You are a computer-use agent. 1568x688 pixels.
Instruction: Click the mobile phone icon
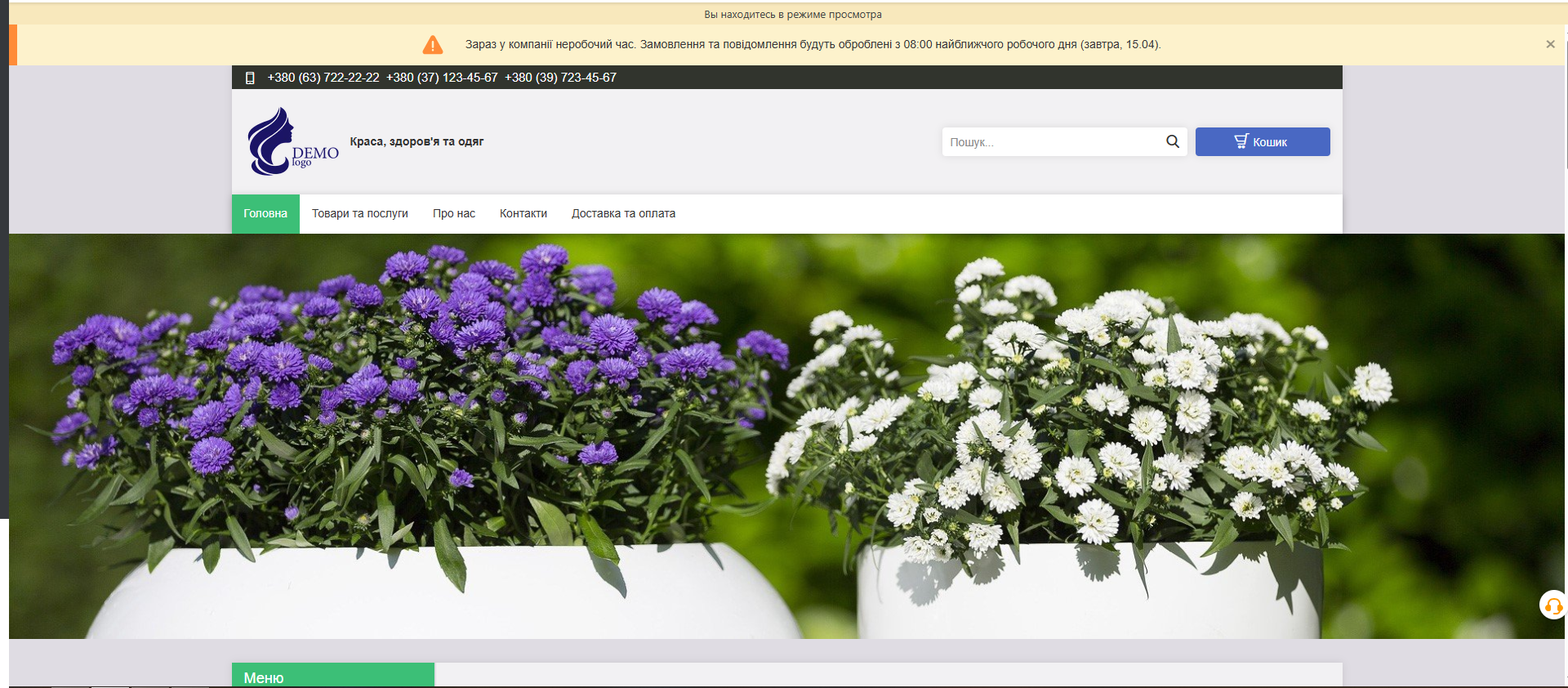(250, 78)
